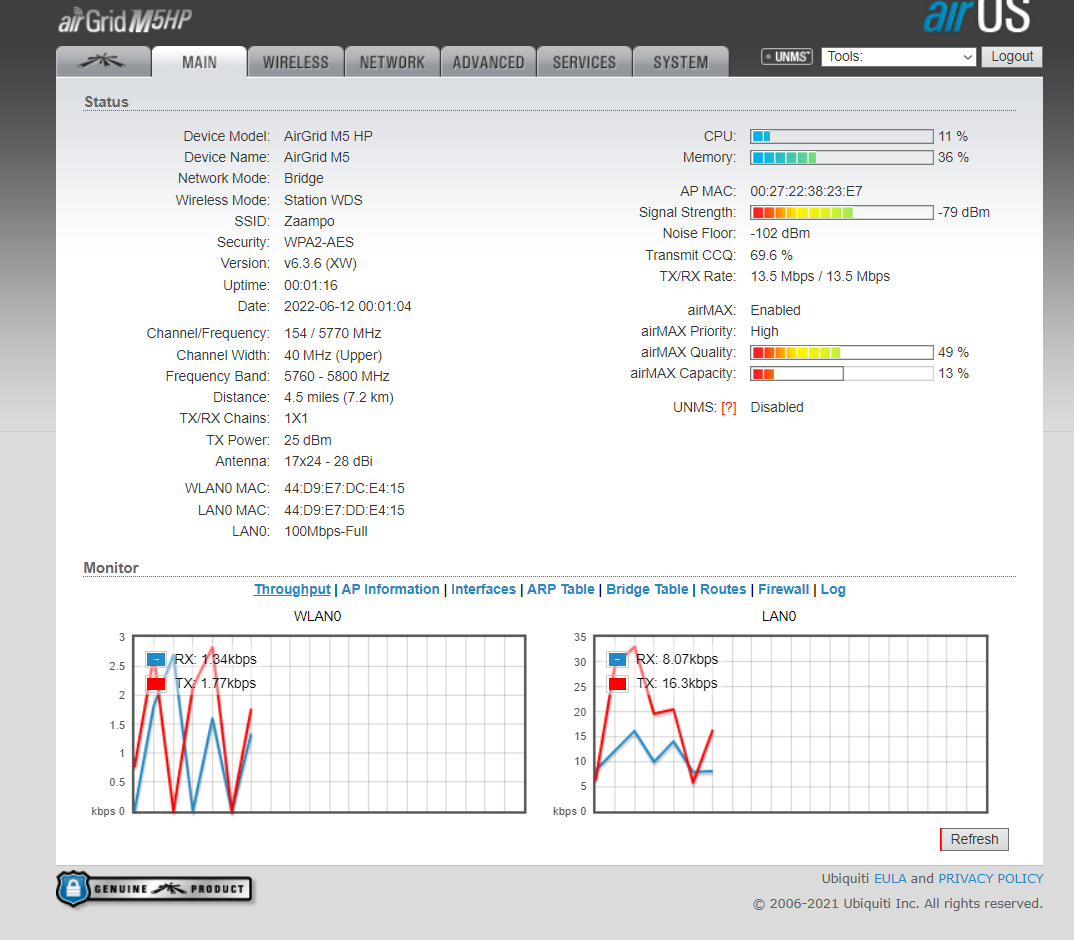
Task: Click the Genuine Product shield badge
Action: (155, 889)
